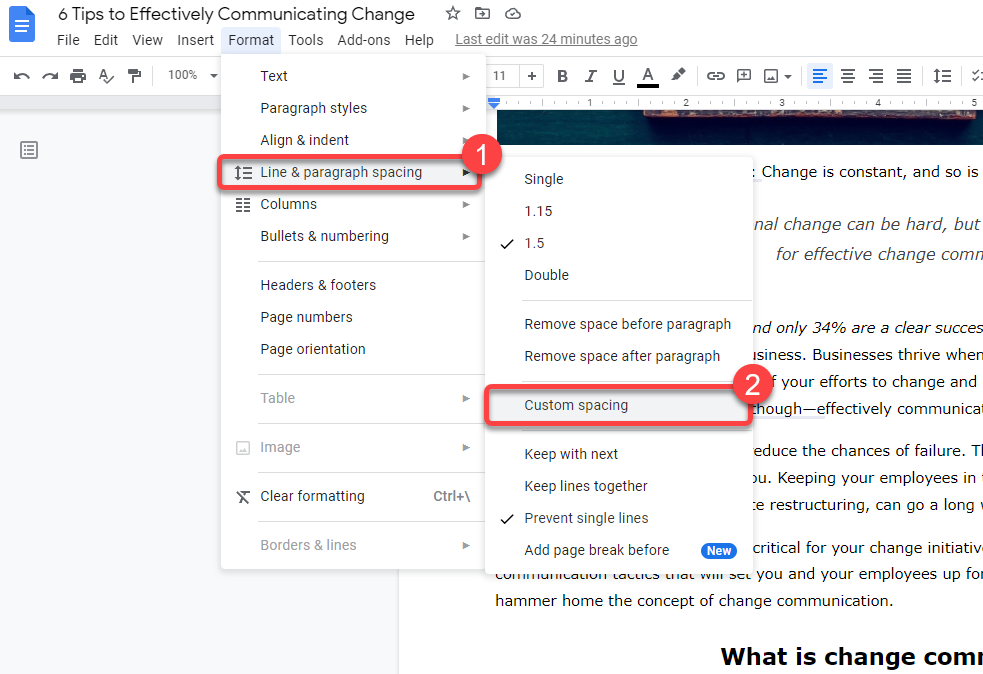Click Remove space after paragraph
This screenshot has height=674, width=983.
coord(622,356)
